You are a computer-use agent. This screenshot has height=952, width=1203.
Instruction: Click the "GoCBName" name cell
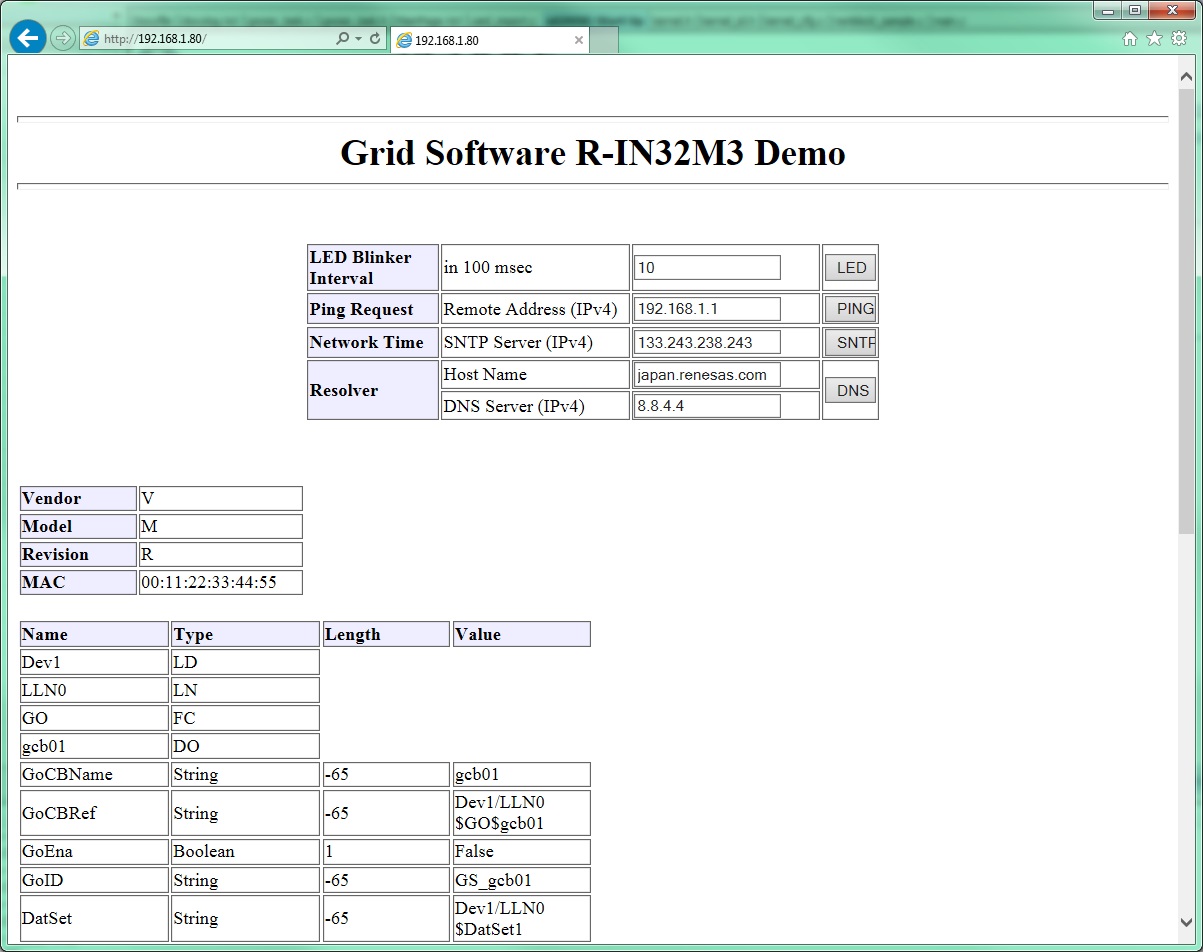click(x=94, y=774)
